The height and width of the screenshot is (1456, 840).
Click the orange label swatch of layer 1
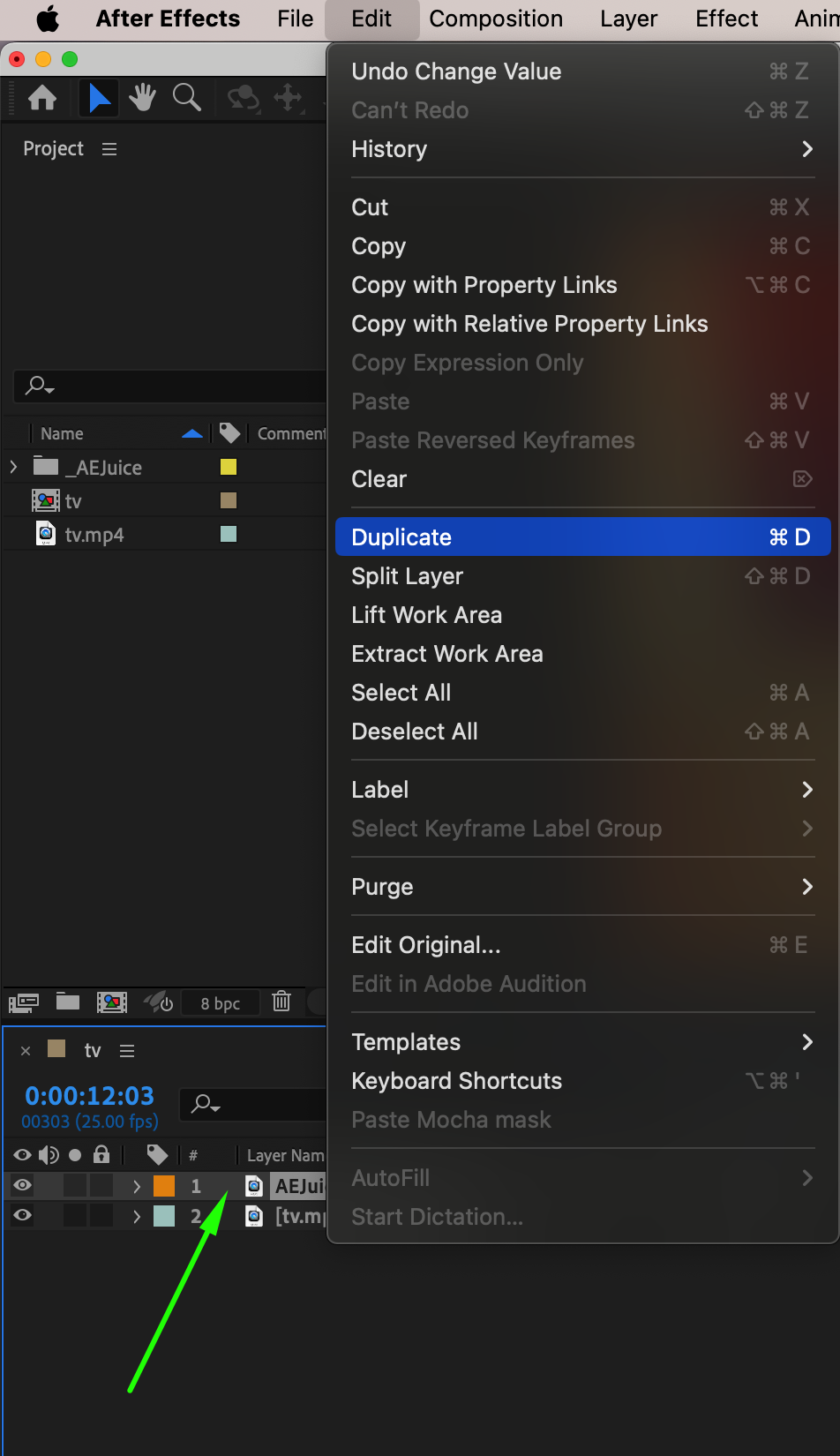point(164,1186)
